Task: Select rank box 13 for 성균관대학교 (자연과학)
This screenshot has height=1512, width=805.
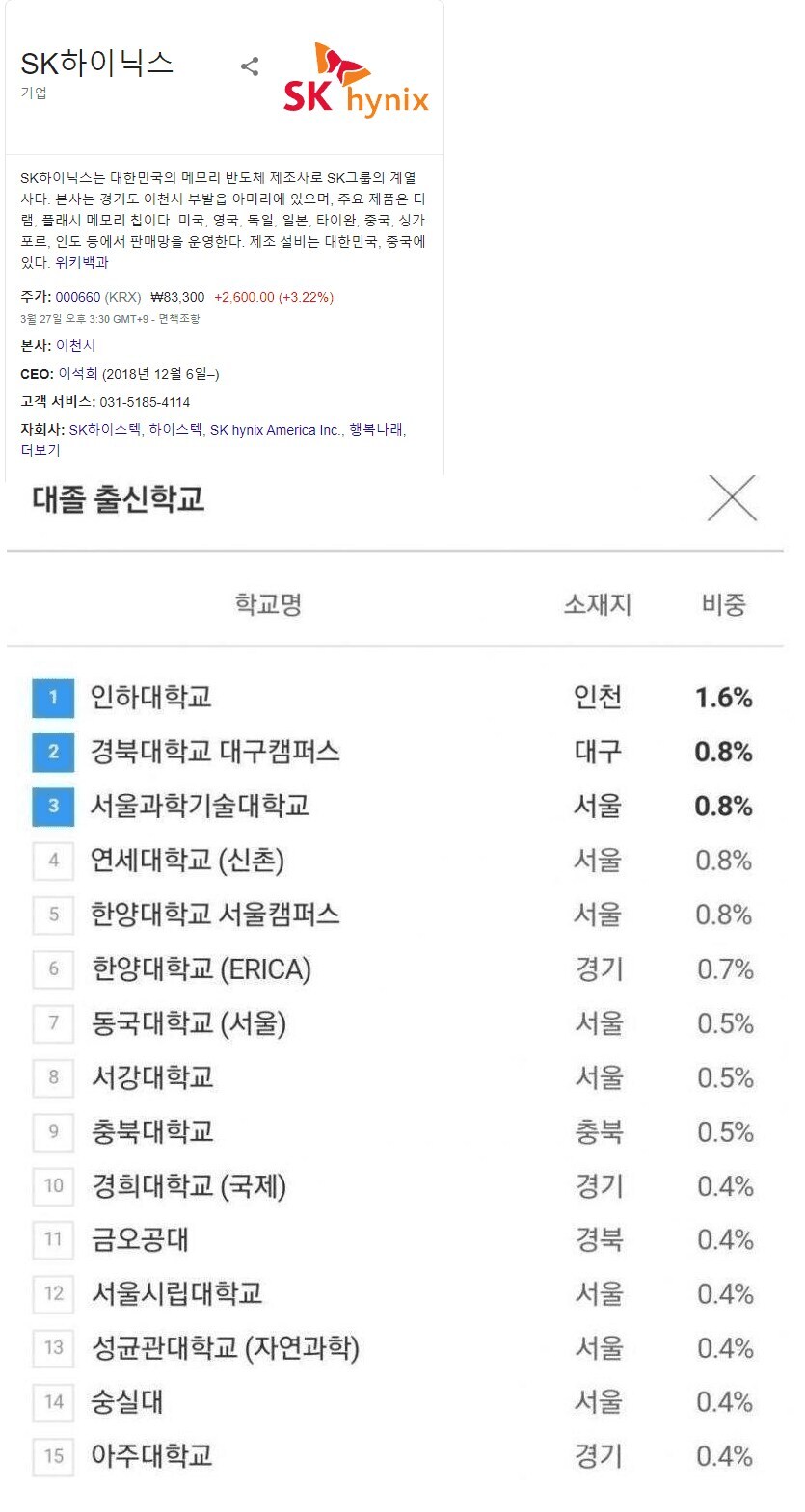Action: [54, 1349]
